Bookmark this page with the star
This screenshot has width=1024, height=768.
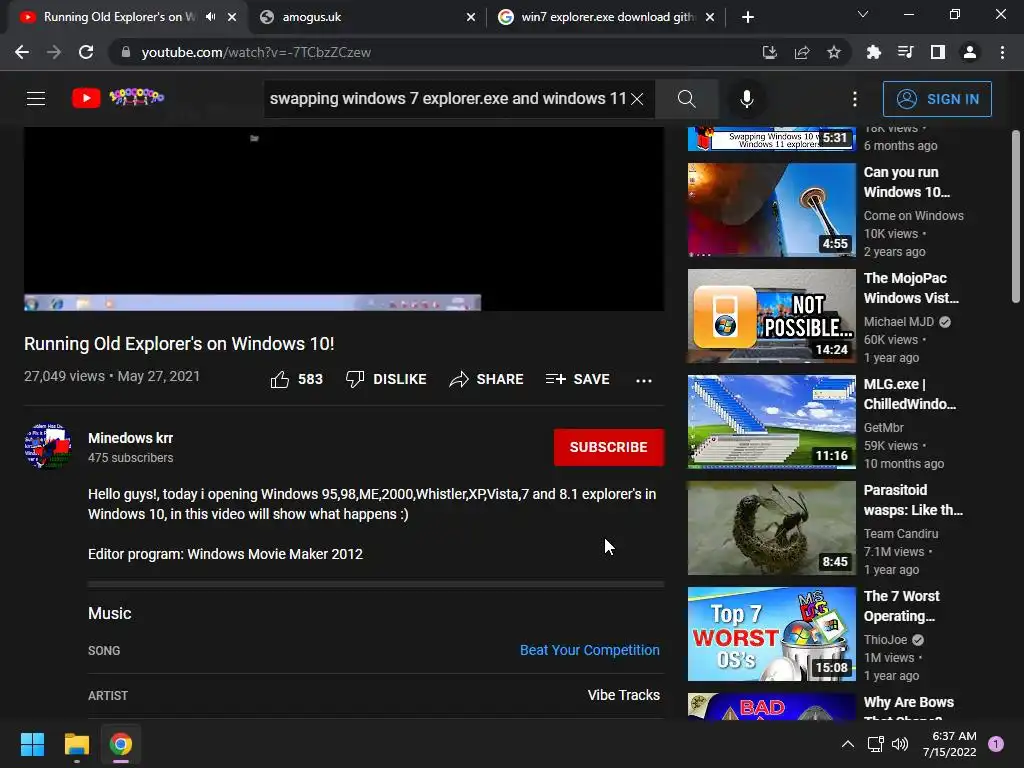[834, 52]
